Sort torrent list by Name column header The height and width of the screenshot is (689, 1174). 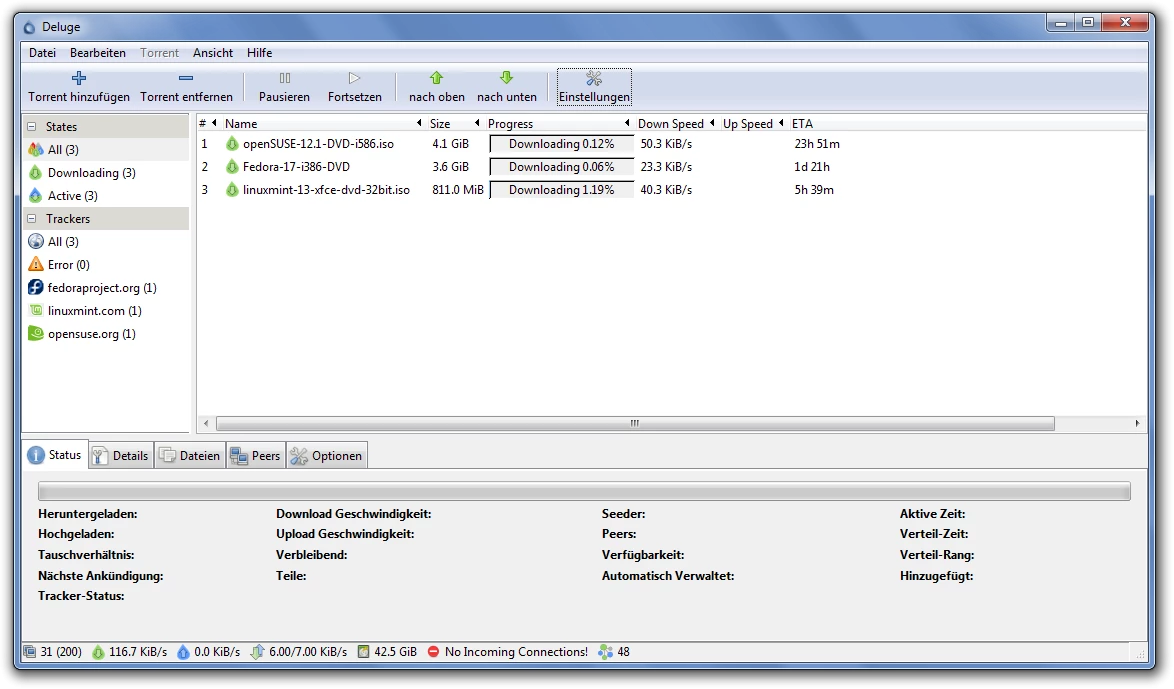point(241,124)
